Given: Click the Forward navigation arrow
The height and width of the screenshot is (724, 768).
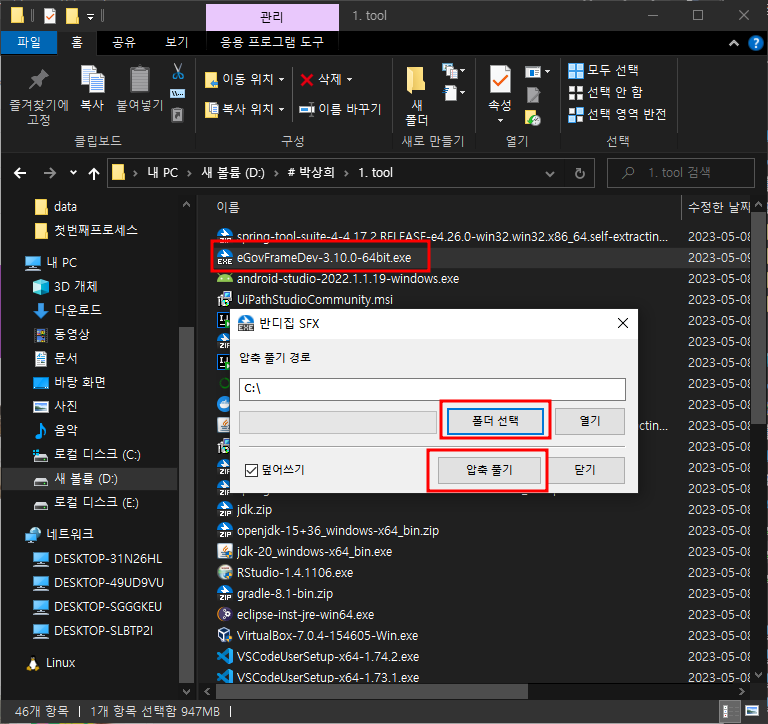Looking at the screenshot, I should click(49, 173).
